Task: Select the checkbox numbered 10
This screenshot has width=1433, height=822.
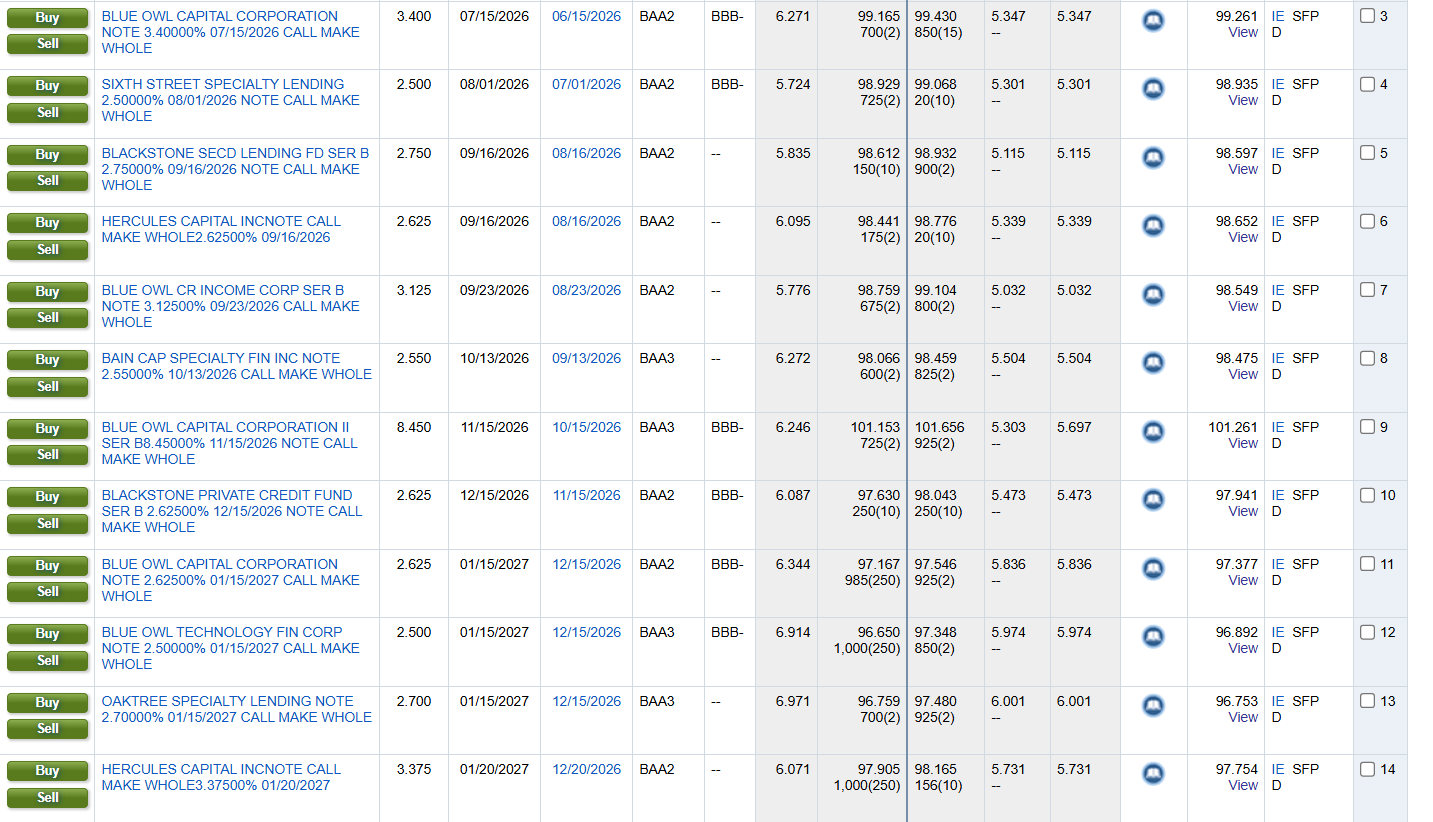Action: pyautogui.click(x=1368, y=495)
